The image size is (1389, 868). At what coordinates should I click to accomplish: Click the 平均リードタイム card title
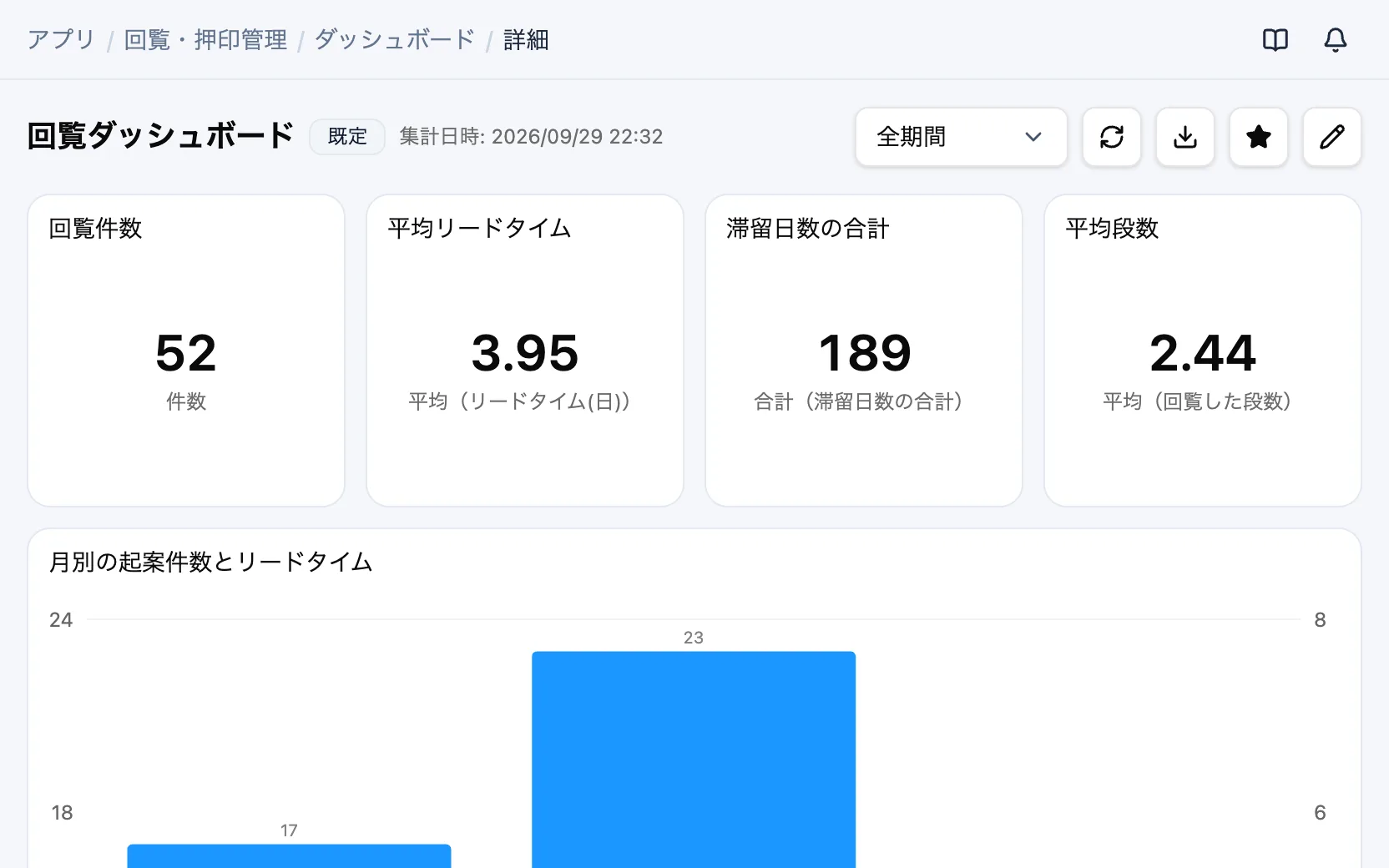click(x=479, y=228)
